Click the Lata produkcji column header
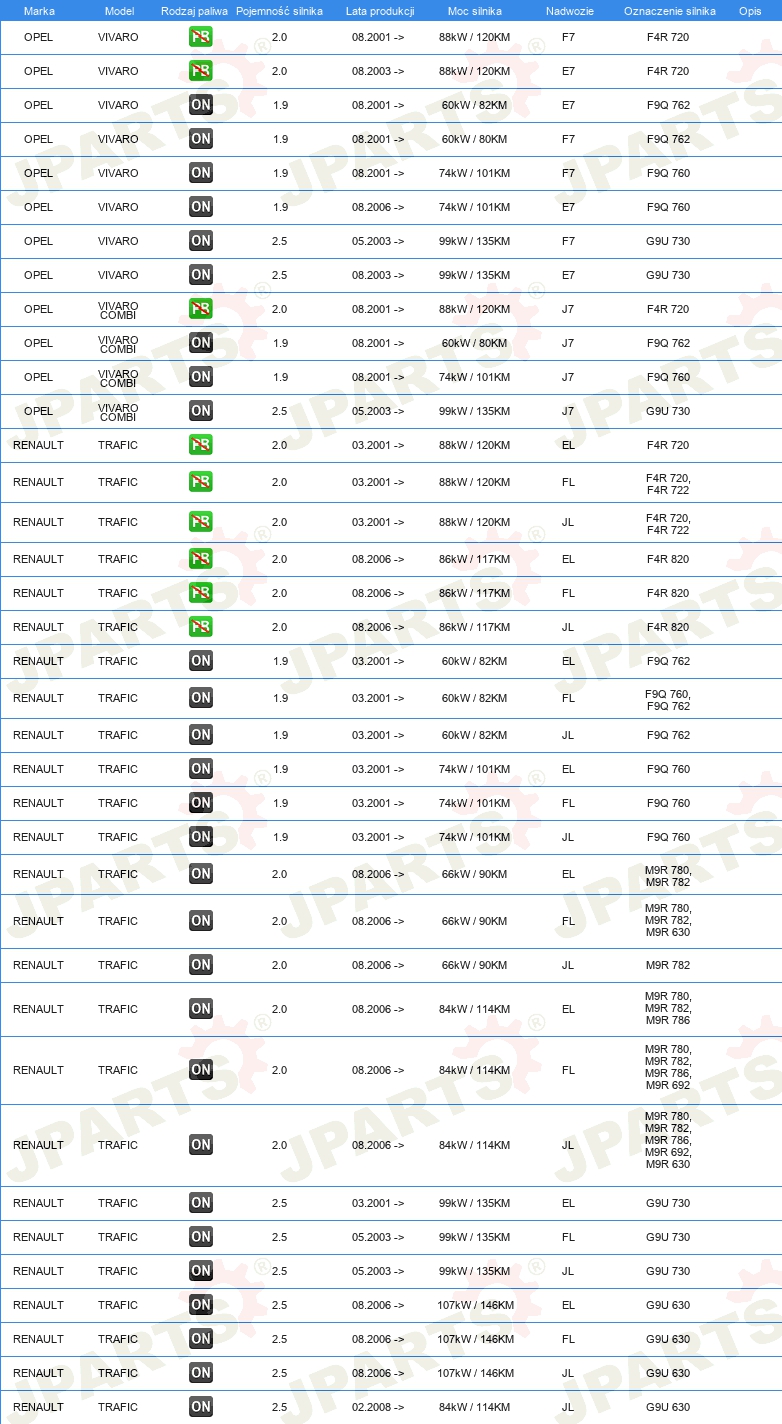 380,11
